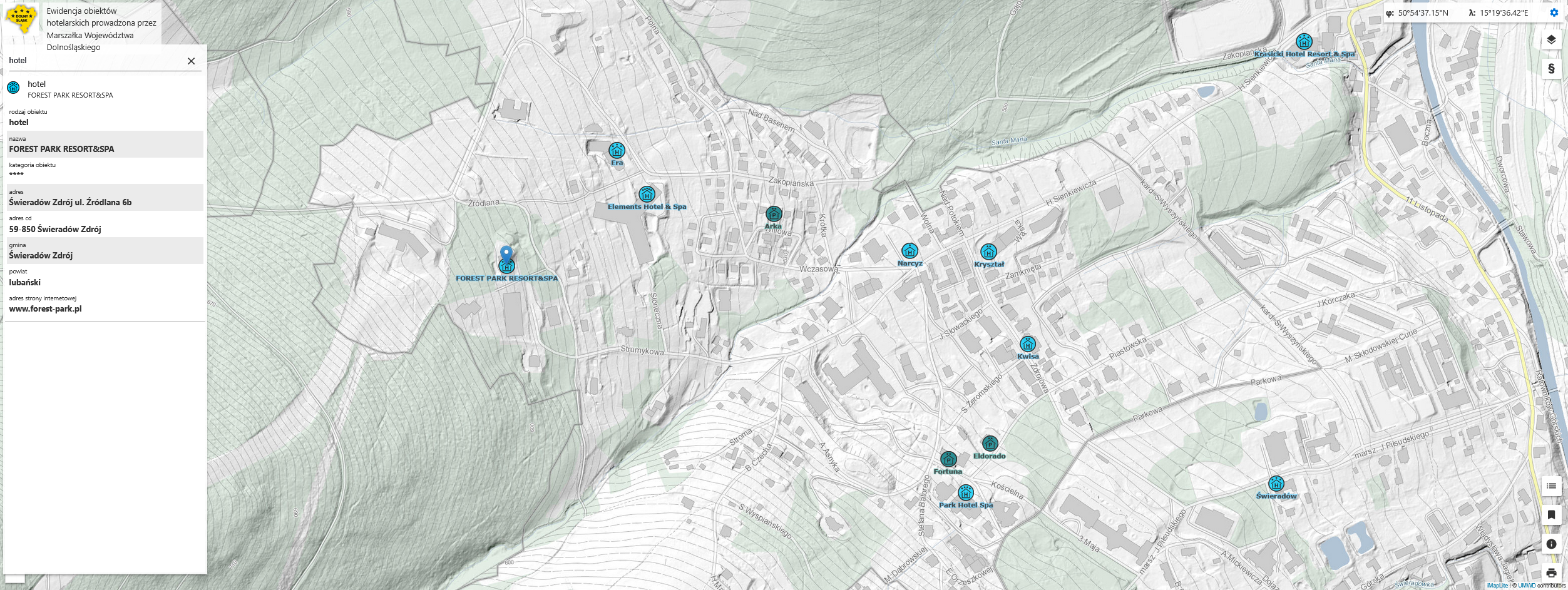Select the Kwisa hotel marker
The width and height of the screenshot is (1568, 590).
tap(1028, 344)
